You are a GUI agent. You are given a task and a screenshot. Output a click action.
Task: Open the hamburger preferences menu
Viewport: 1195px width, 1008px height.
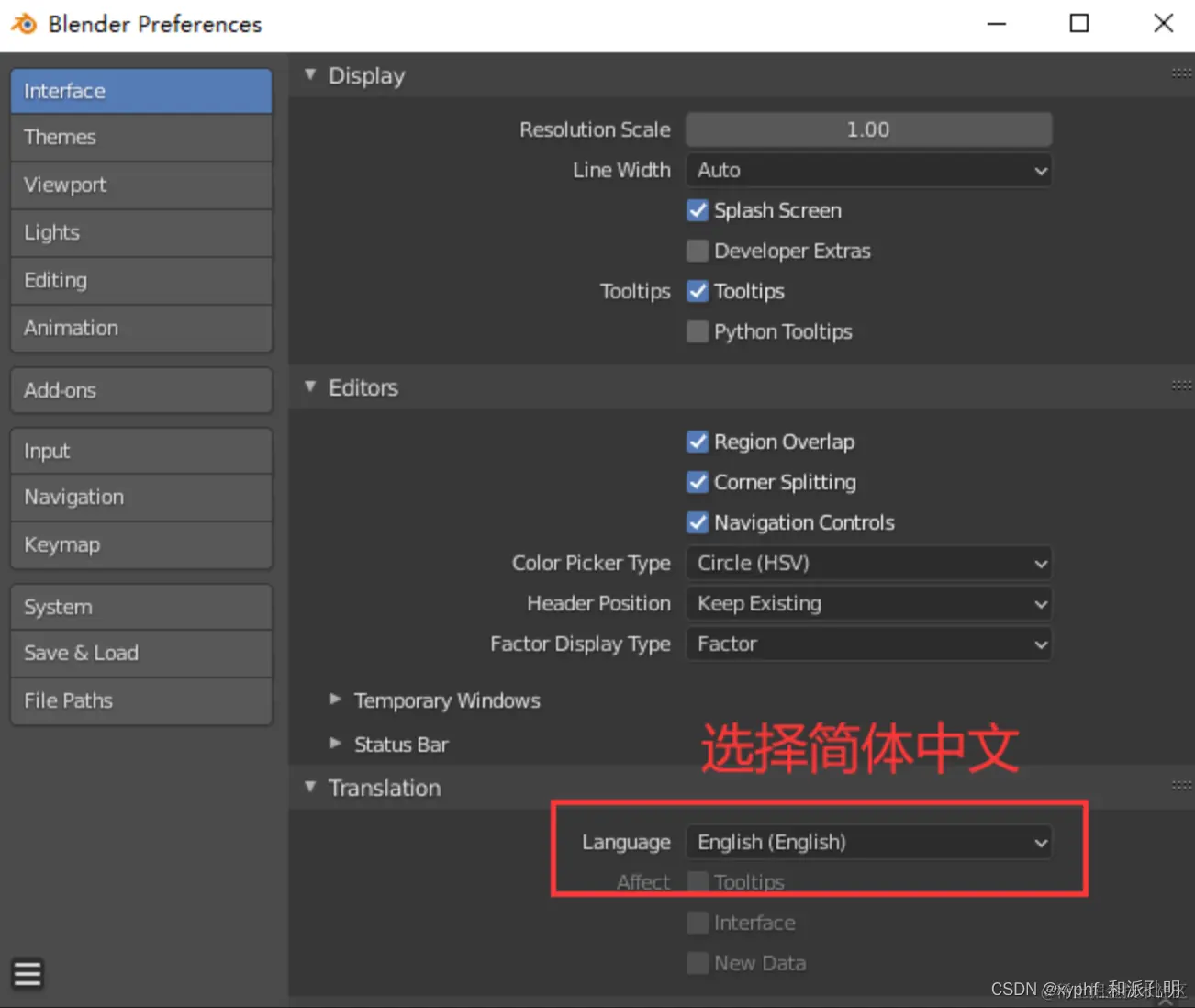pyautogui.click(x=28, y=973)
